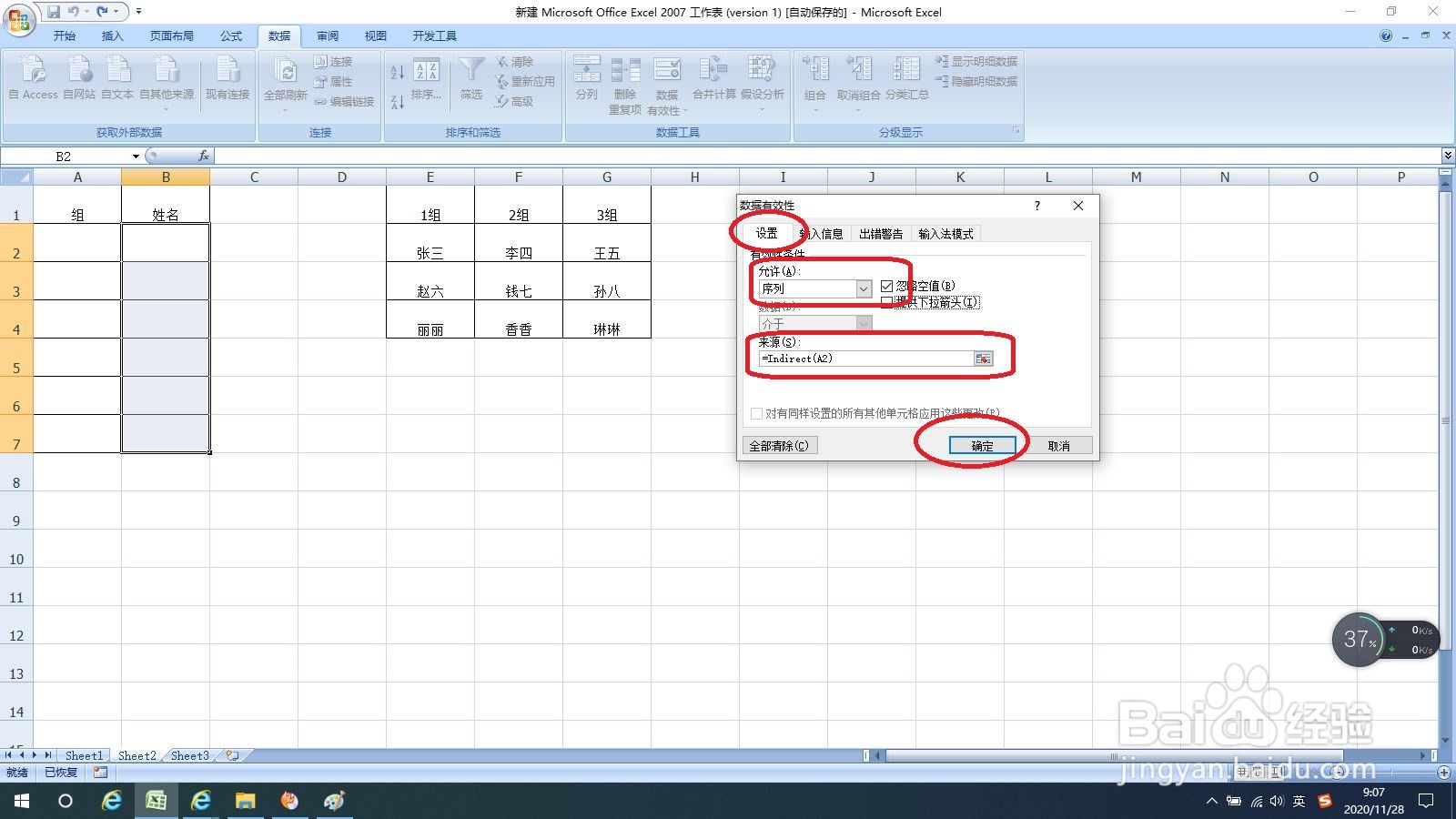Image resolution: width=1456 pixels, height=819 pixels.
Task: Click the insert function fx icon
Action: tap(204, 156)
